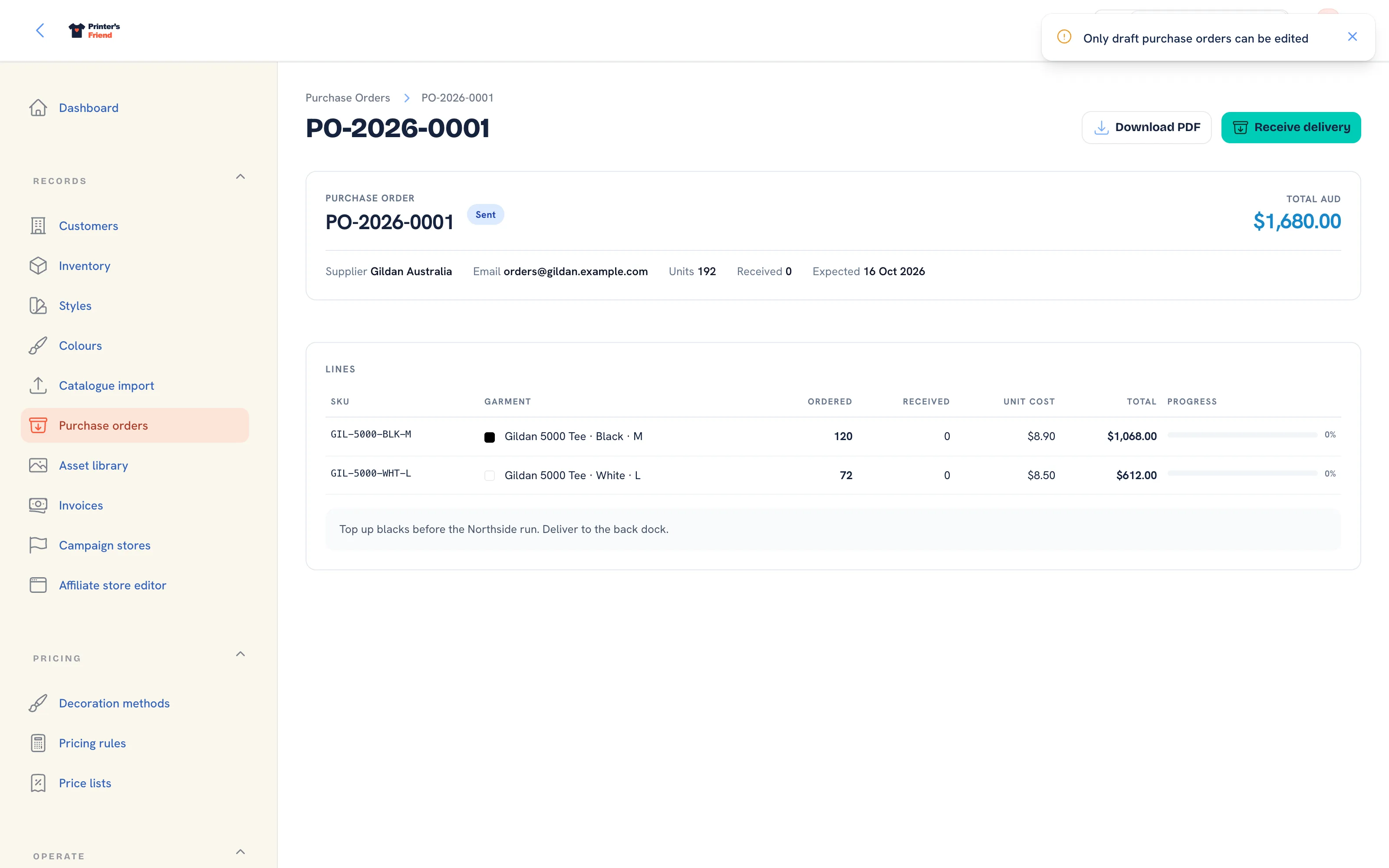Click the Inventory box icon
Image resolution: width=1389 pixels, height=868 pixels.
pyautogui.click(x=38, y=266)
